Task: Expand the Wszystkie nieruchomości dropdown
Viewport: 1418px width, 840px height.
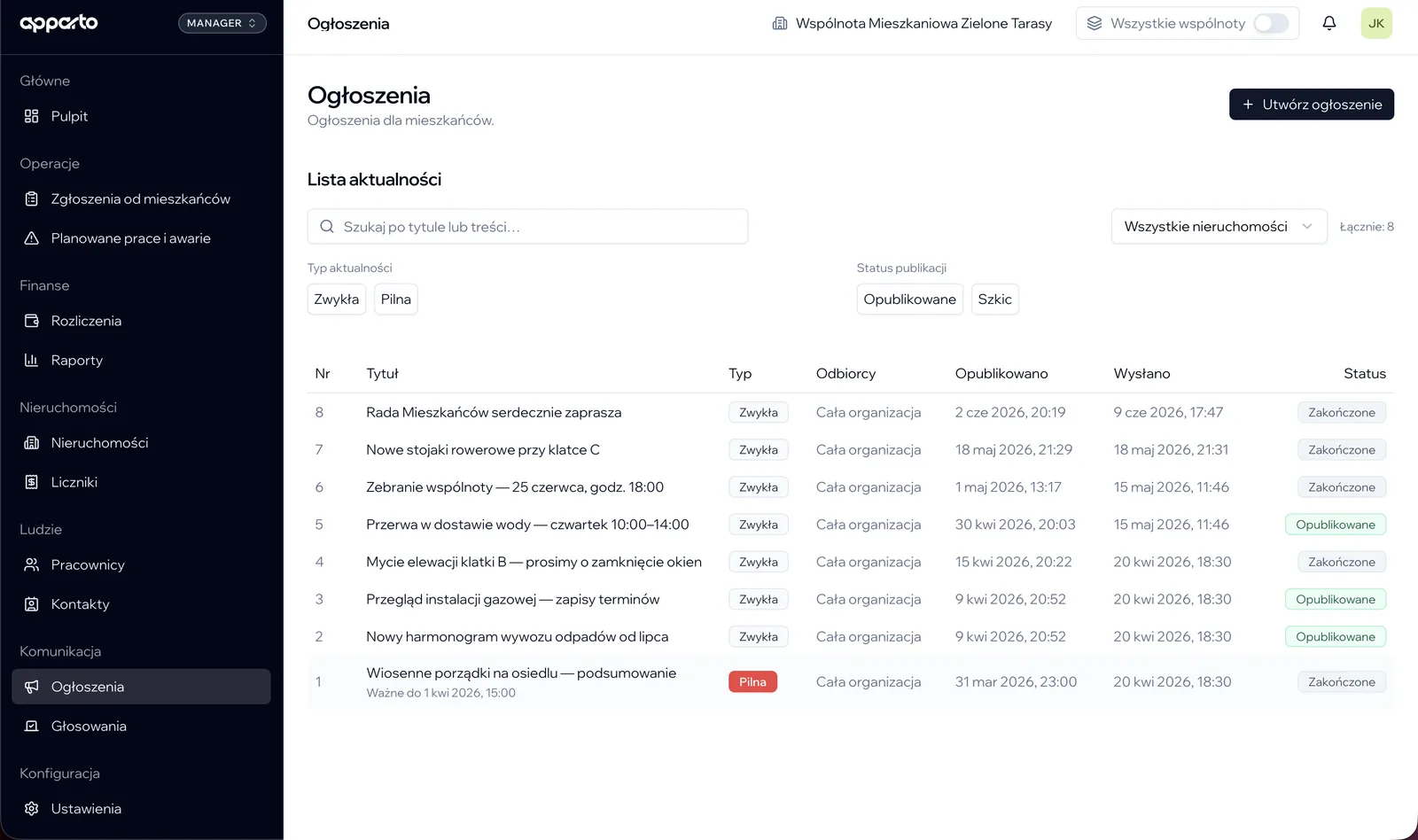Action: click(1219, 227)
